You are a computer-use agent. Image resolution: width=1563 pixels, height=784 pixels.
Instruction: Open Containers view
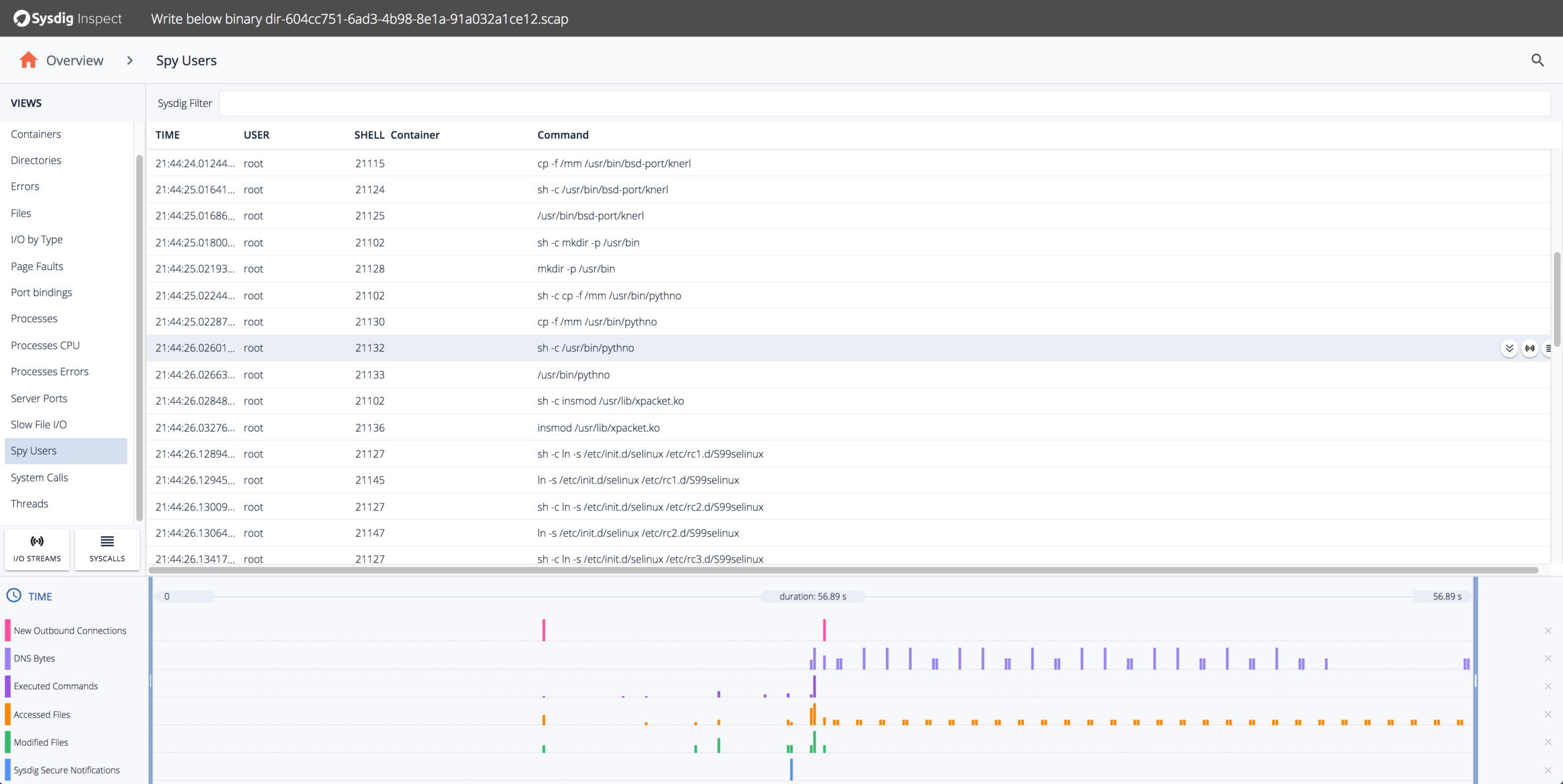pos(36,133)
